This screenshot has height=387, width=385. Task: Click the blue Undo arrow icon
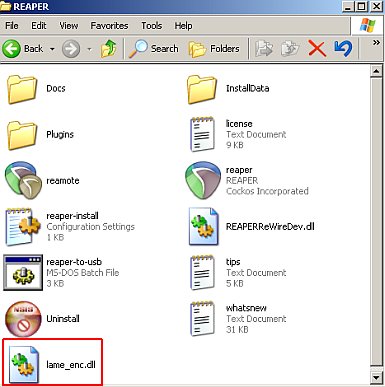click(343, 49)
